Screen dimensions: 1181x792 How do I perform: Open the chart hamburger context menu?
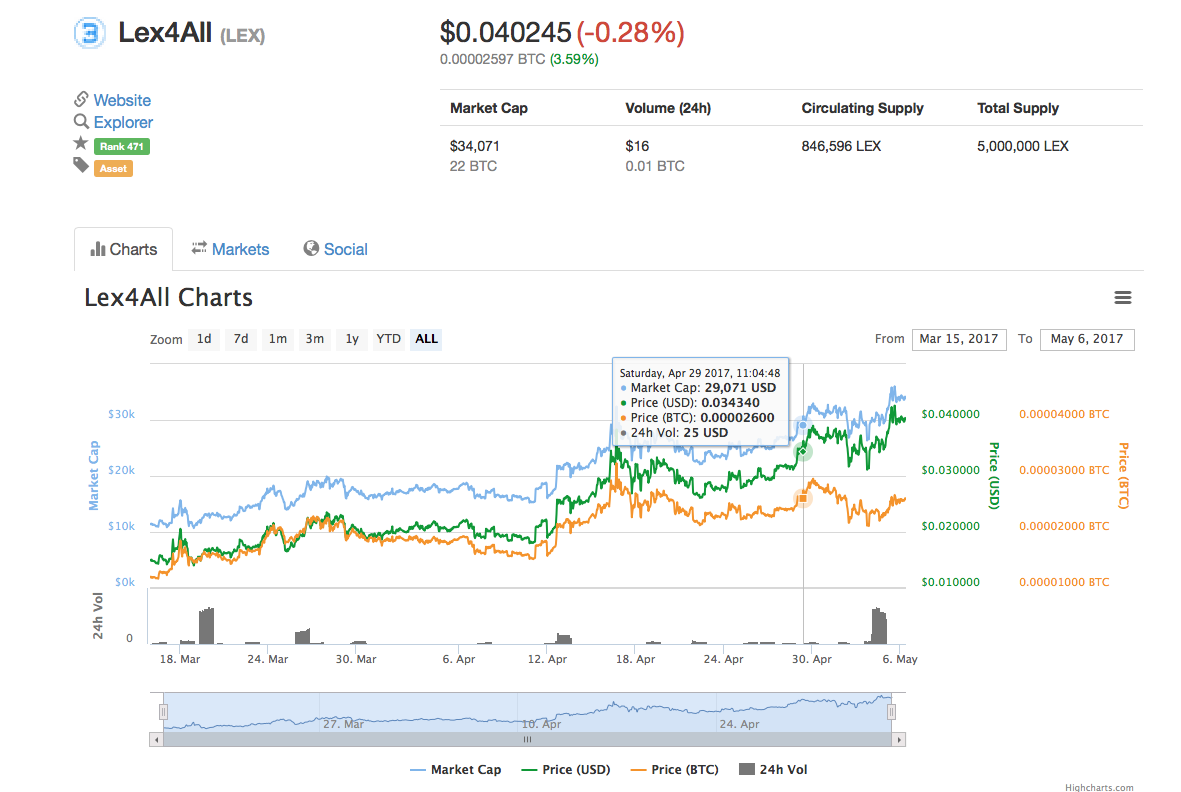[1122, 297]
